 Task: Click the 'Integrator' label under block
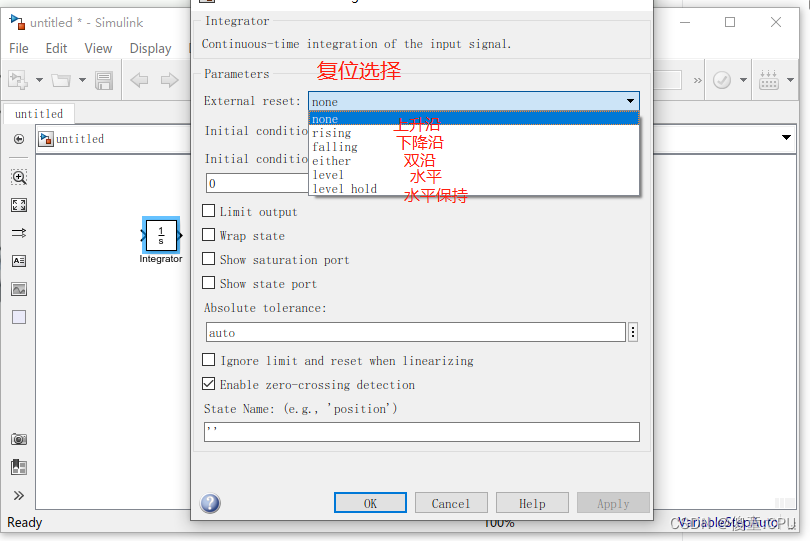click(x=161, y=259)
